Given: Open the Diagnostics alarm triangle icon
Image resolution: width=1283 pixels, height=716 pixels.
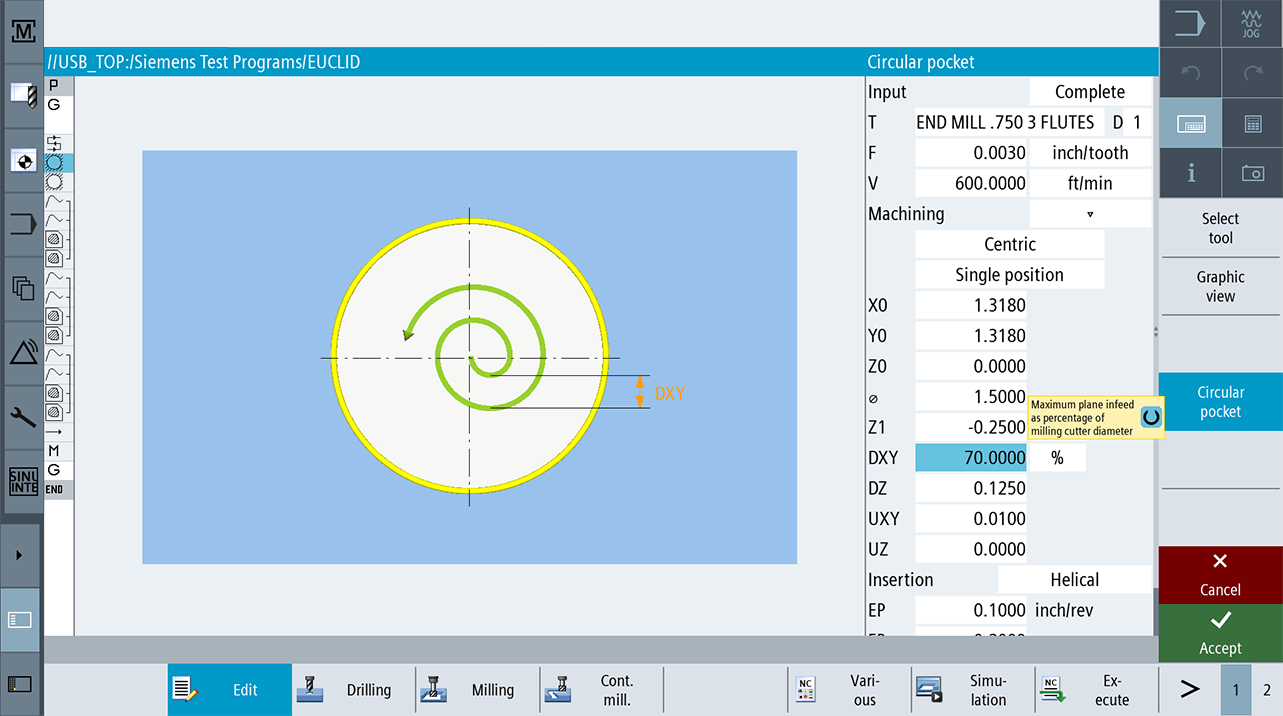Looking at the screenshot, I should point(22,353).
